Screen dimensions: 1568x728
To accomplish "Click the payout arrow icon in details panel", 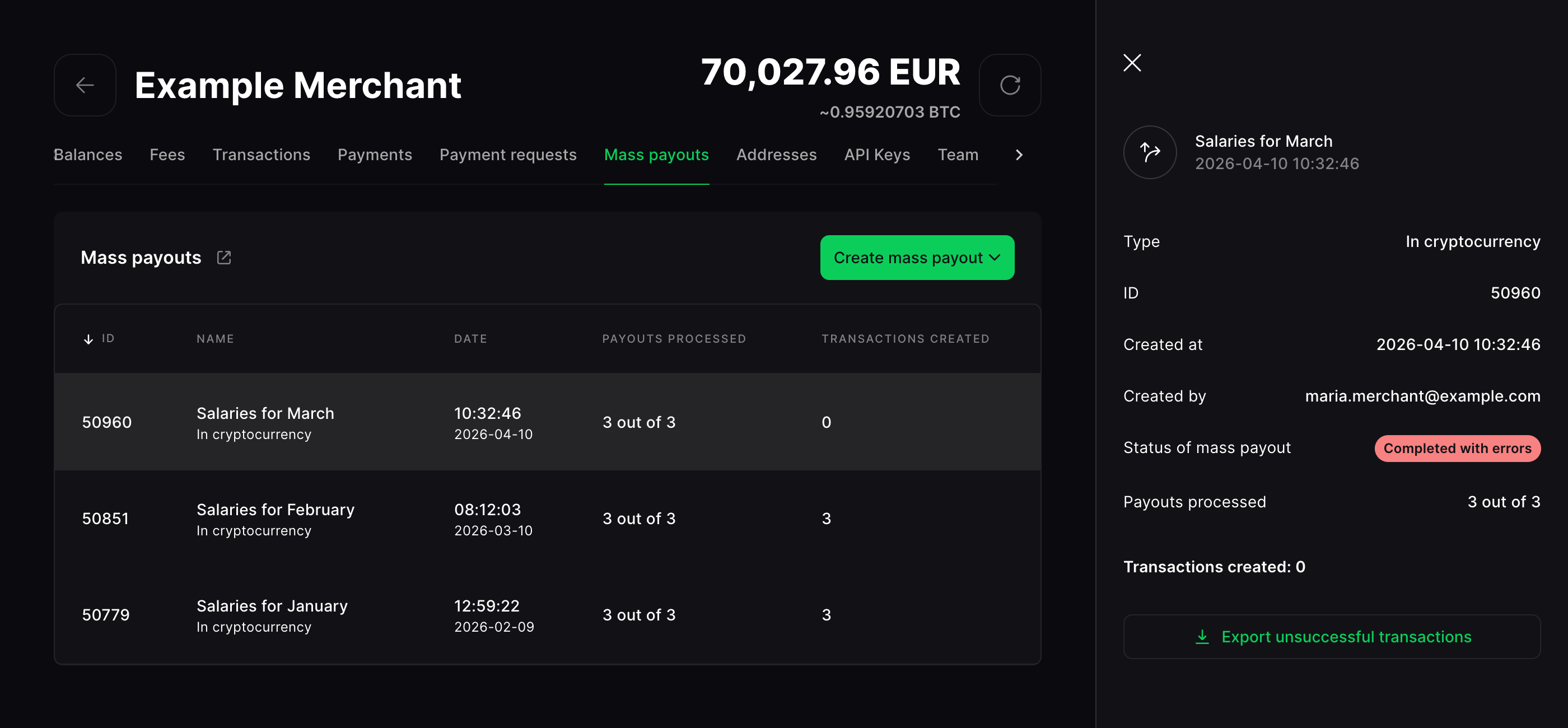I will click(1149, 152).
